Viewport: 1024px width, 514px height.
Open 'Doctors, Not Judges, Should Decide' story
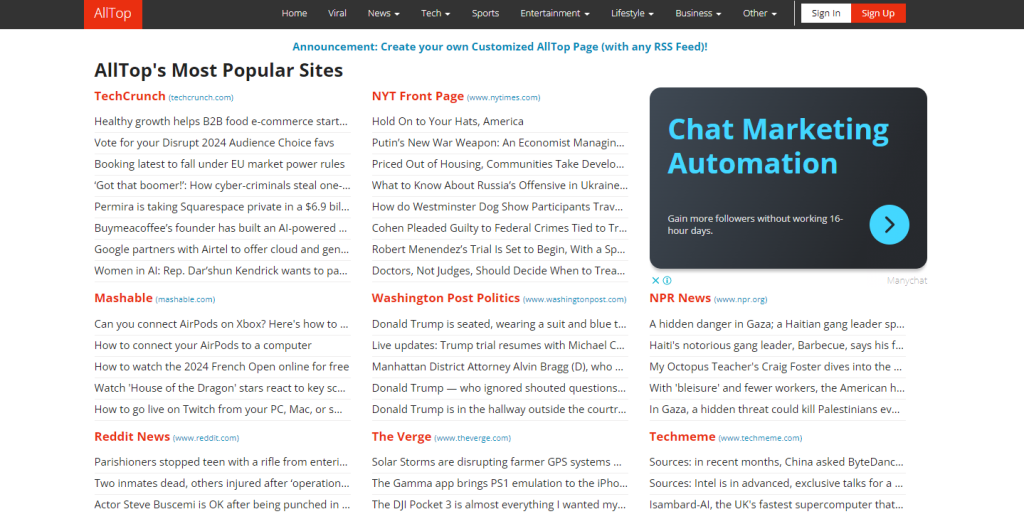(x=500, y=270)
